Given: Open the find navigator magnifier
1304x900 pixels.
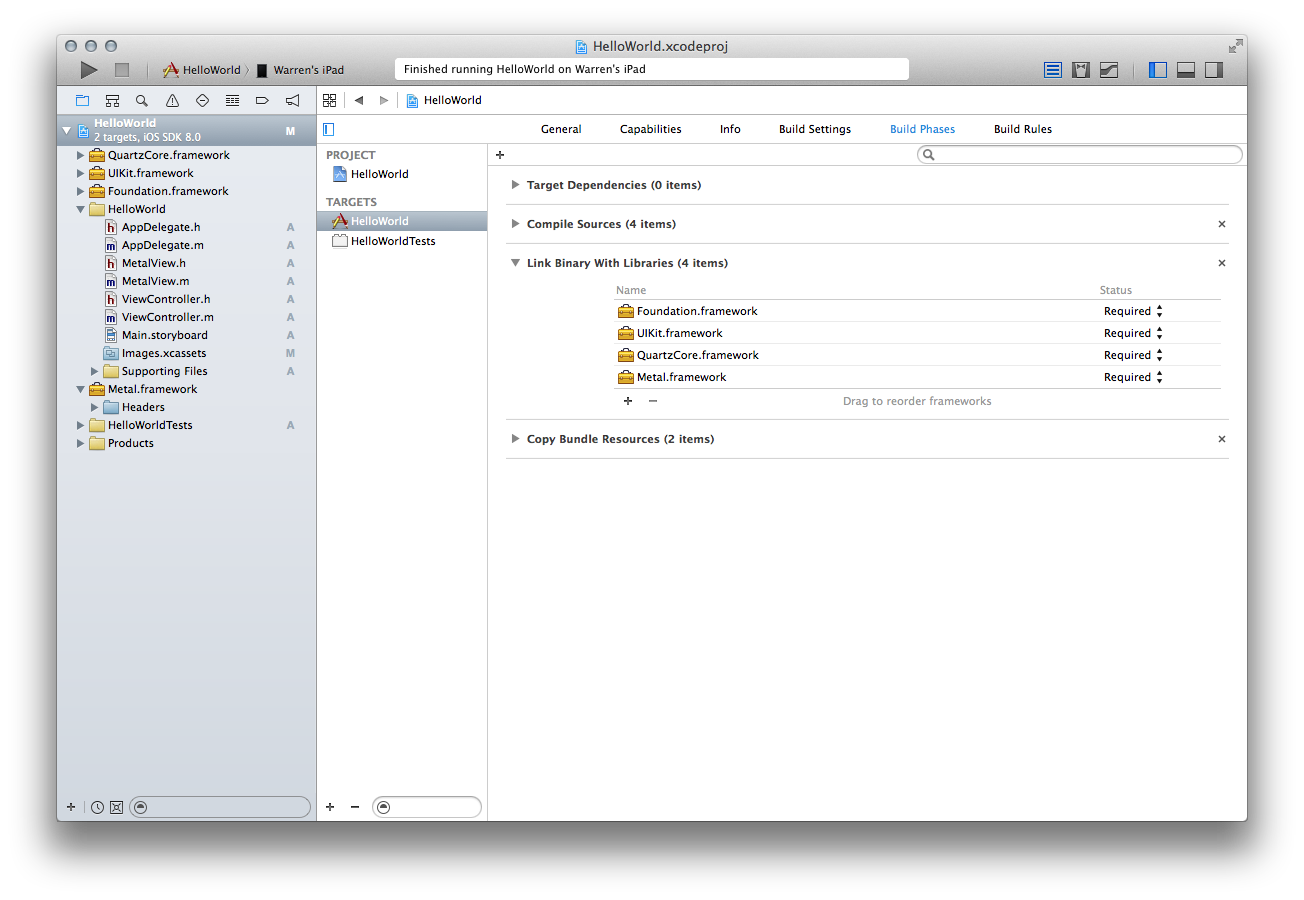Looking at the screenshot, I should click(142, 100).
